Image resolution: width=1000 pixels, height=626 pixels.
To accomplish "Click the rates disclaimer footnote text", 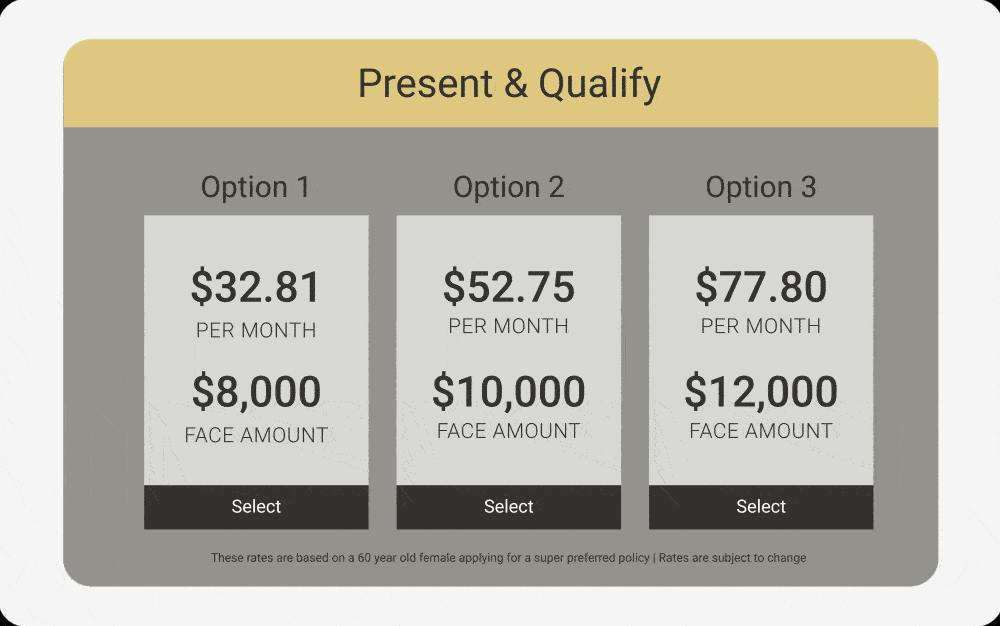I will pyautogui.click(x=508, y=558).
